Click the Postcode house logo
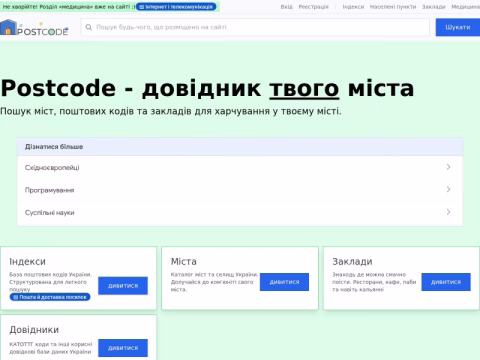 point(34,27)
